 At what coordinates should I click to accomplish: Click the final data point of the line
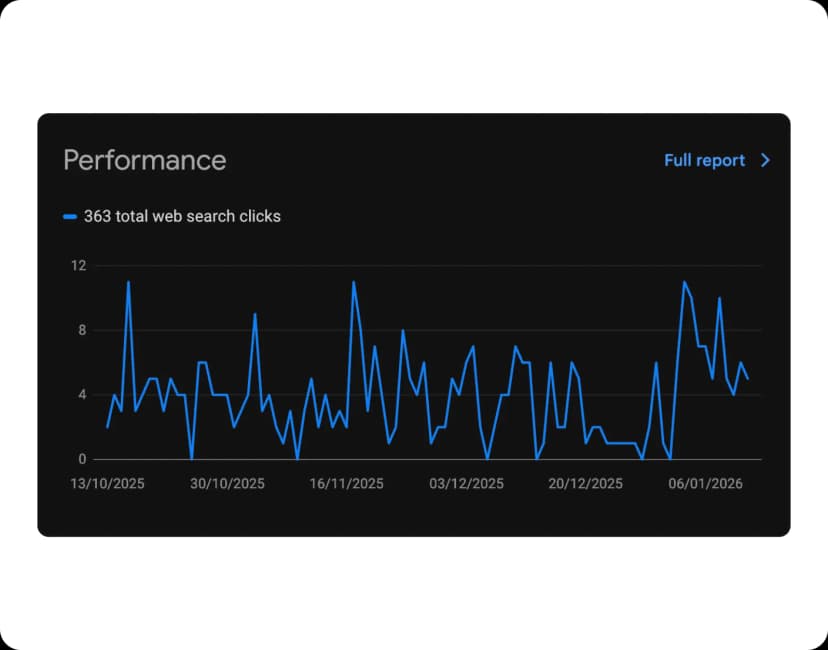click(x=747, y=379)
